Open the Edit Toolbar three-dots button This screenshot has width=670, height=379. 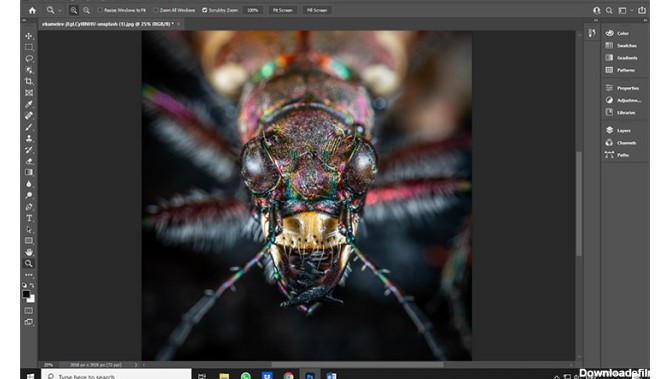(29, 275)
